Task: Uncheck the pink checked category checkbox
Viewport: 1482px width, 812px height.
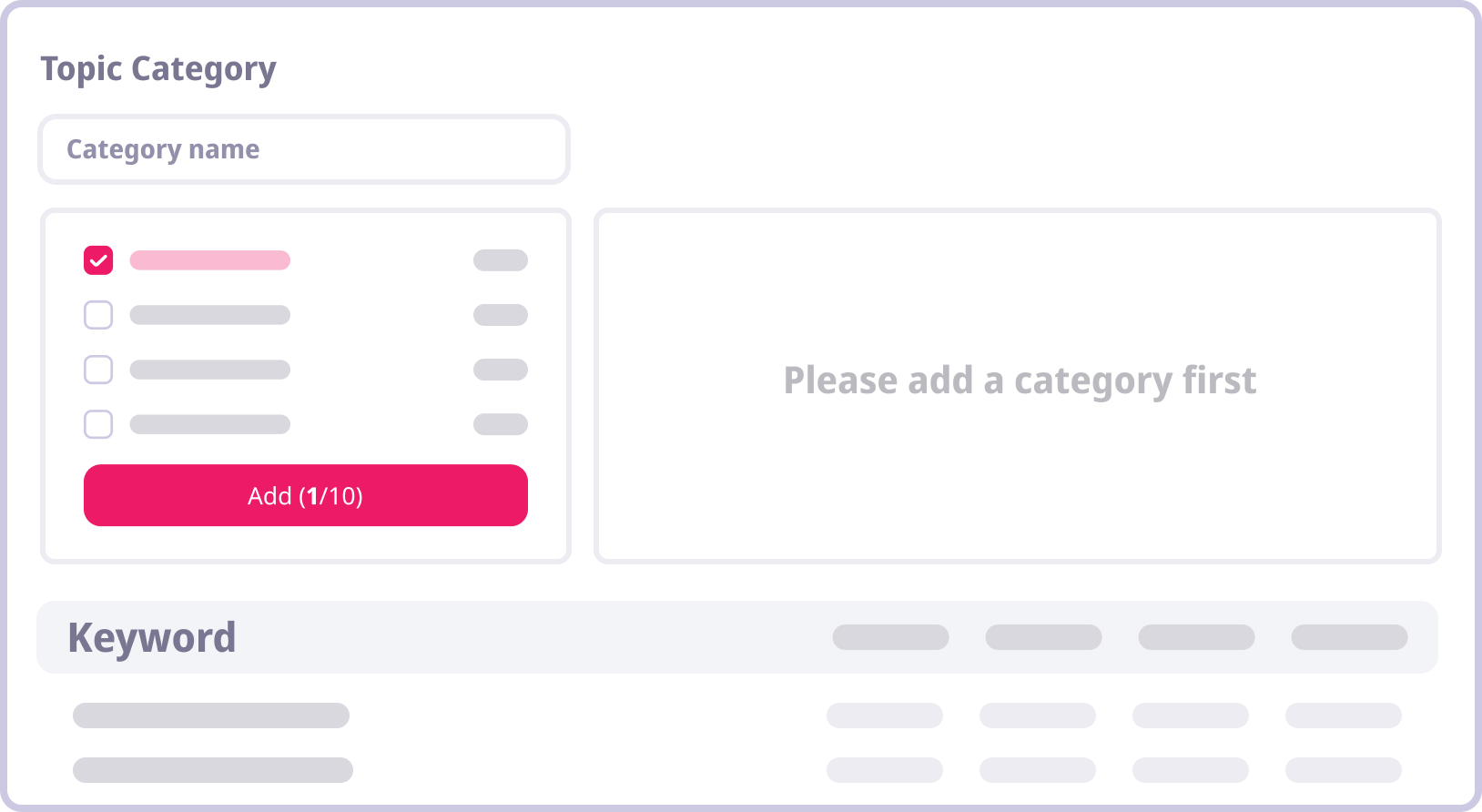Action: pos(98,260)
